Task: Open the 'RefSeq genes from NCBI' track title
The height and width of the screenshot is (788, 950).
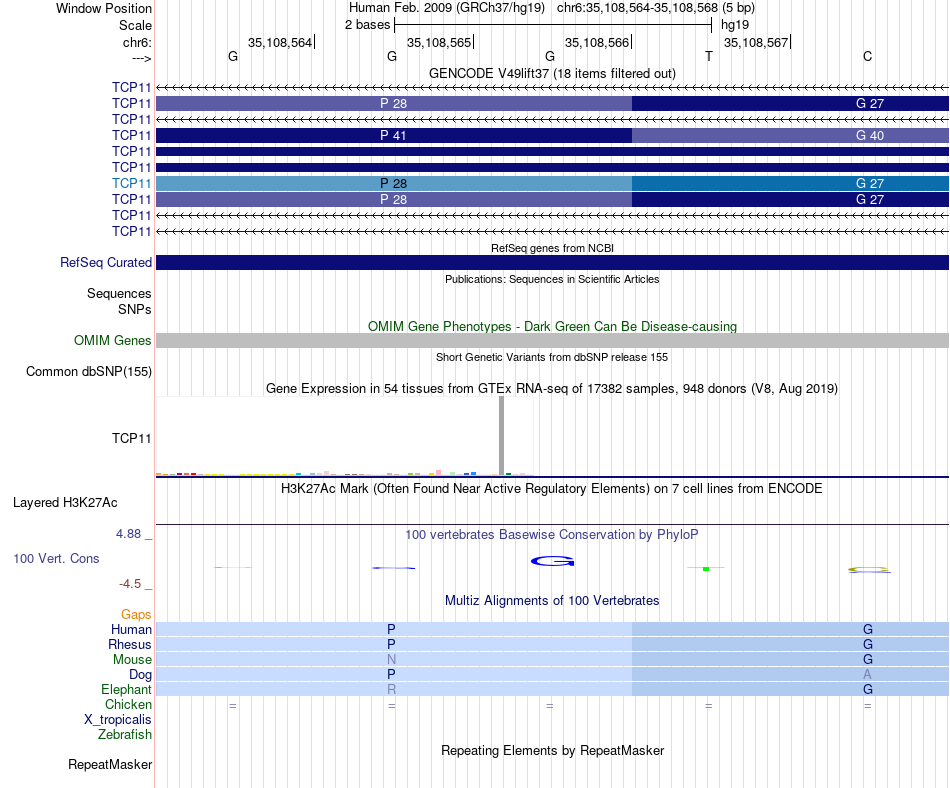Action: pyautogui.click(x=552, y=248)
